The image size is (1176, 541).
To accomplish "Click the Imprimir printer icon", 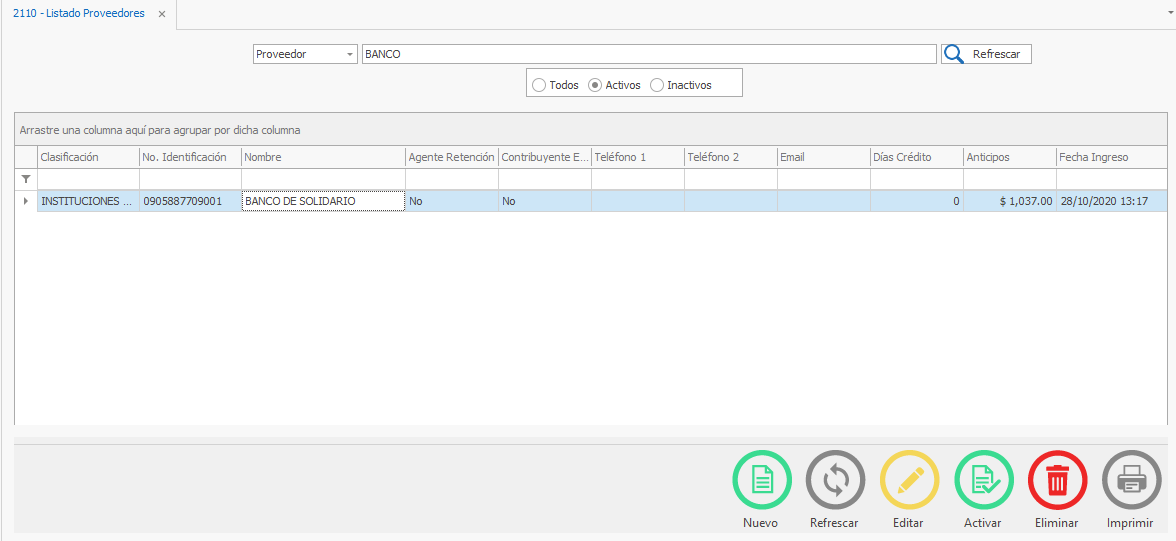I will point(1131,480).
